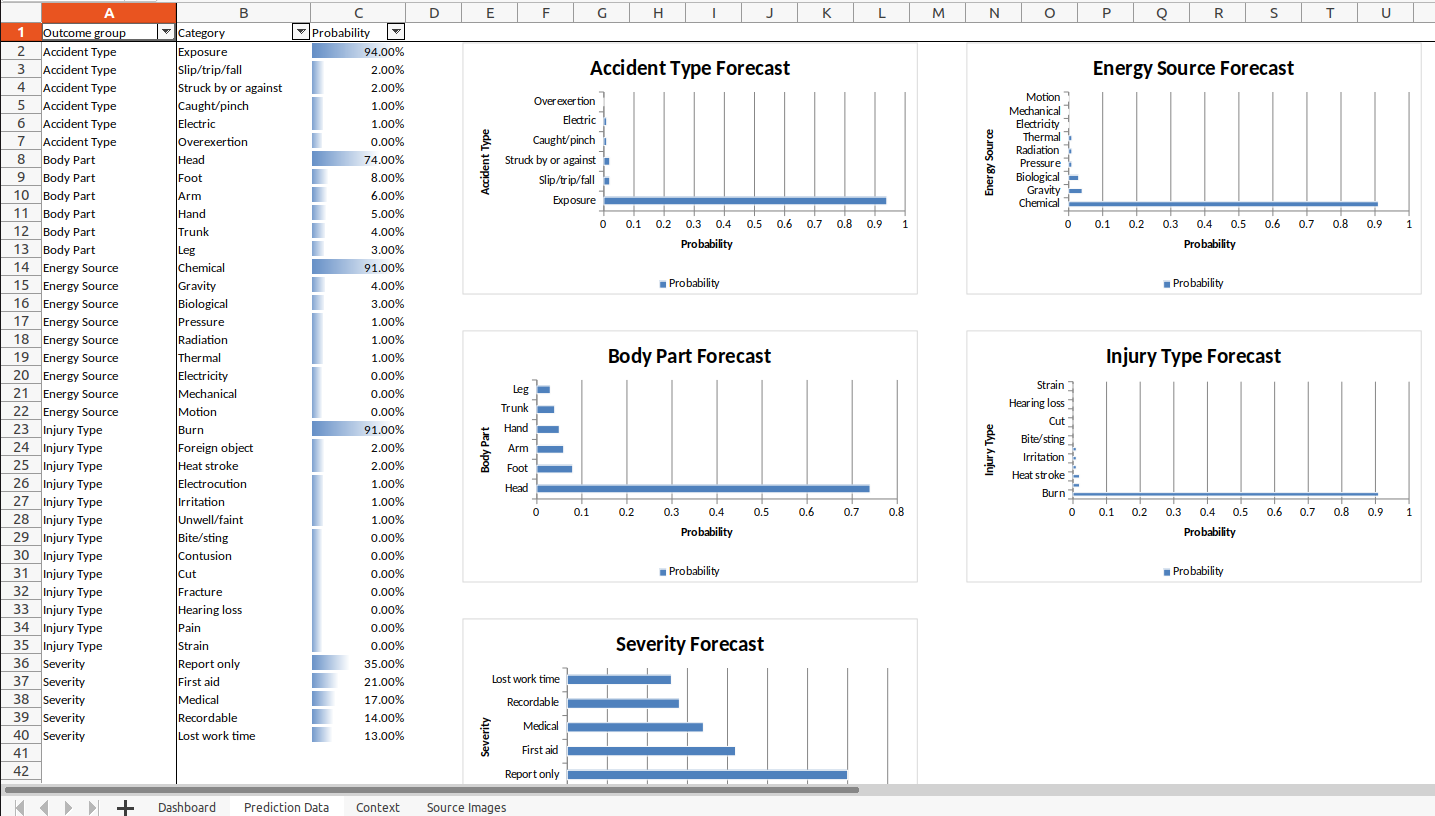Select column D header

coord(434,12)
